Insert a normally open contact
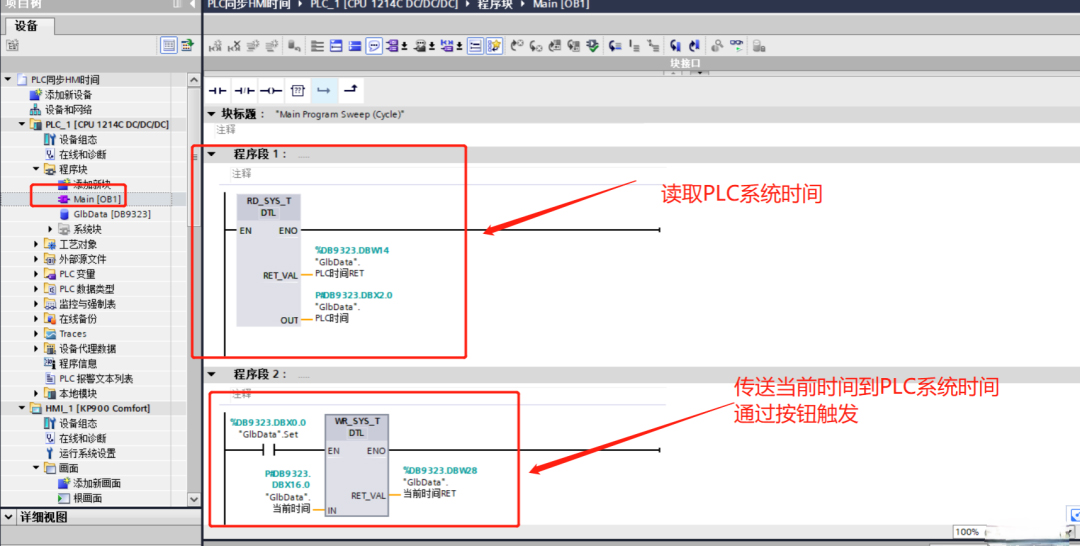Screen dimensions: 1080x546 [217, 90]
